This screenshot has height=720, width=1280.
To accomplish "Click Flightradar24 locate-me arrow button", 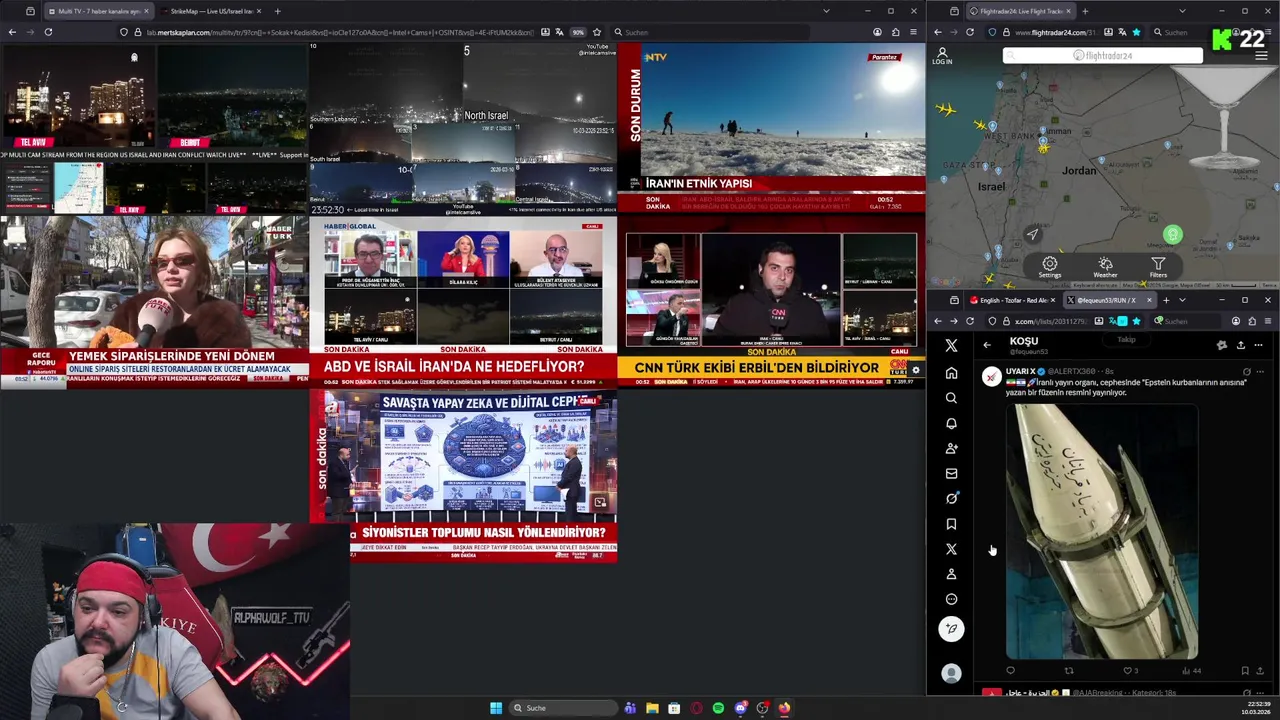I will [x=1033, y=235].
